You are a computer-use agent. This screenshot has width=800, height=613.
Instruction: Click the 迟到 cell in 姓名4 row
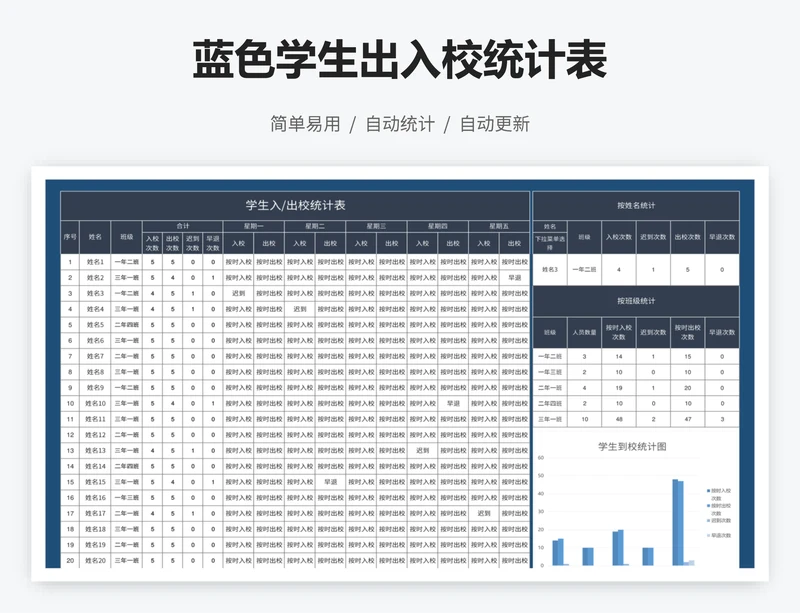tap(299, 309)
